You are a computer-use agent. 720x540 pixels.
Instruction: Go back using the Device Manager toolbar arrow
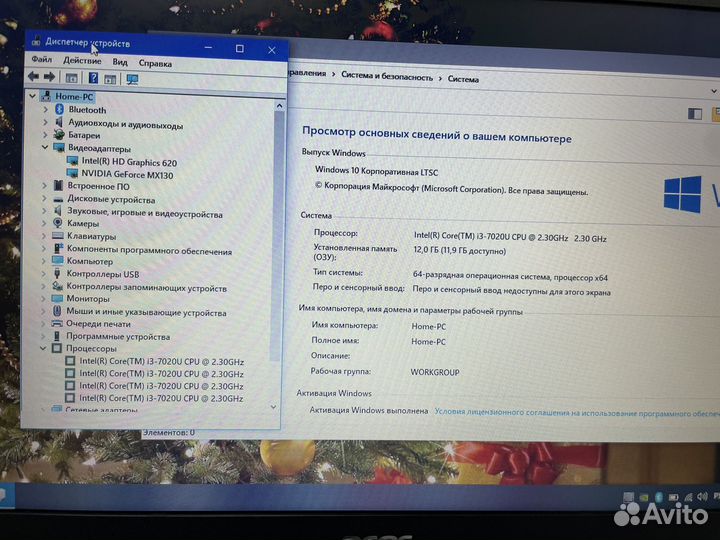33,76
